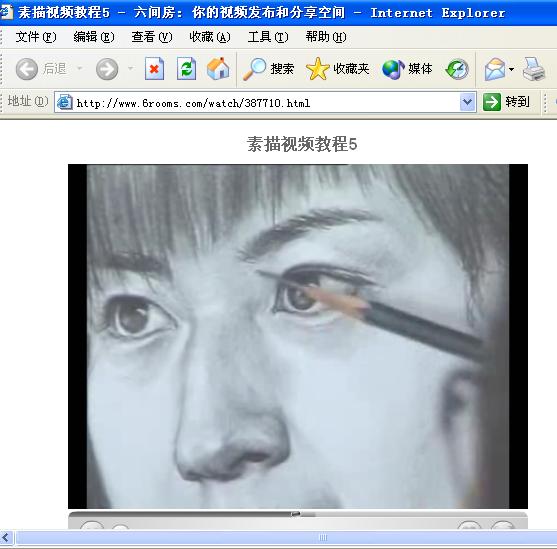Open the 文件(F) menu
557x549 pixels.
36,37
